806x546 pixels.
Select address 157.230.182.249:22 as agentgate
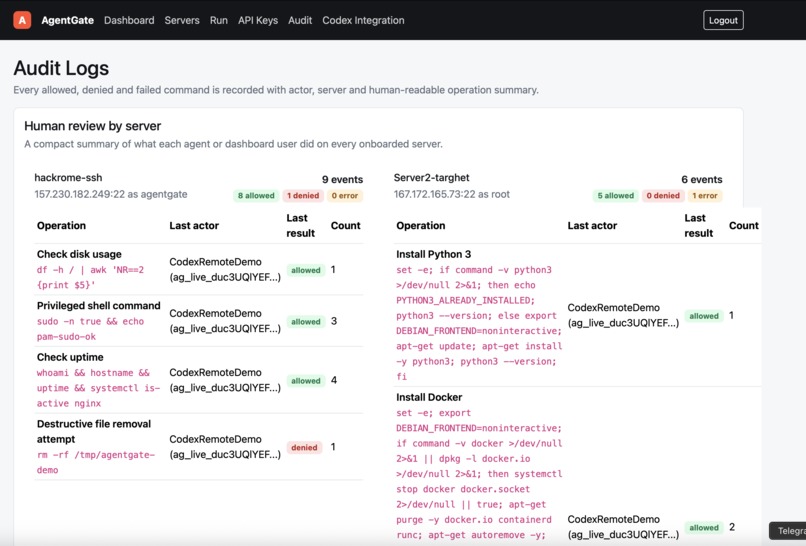point(111,194)
